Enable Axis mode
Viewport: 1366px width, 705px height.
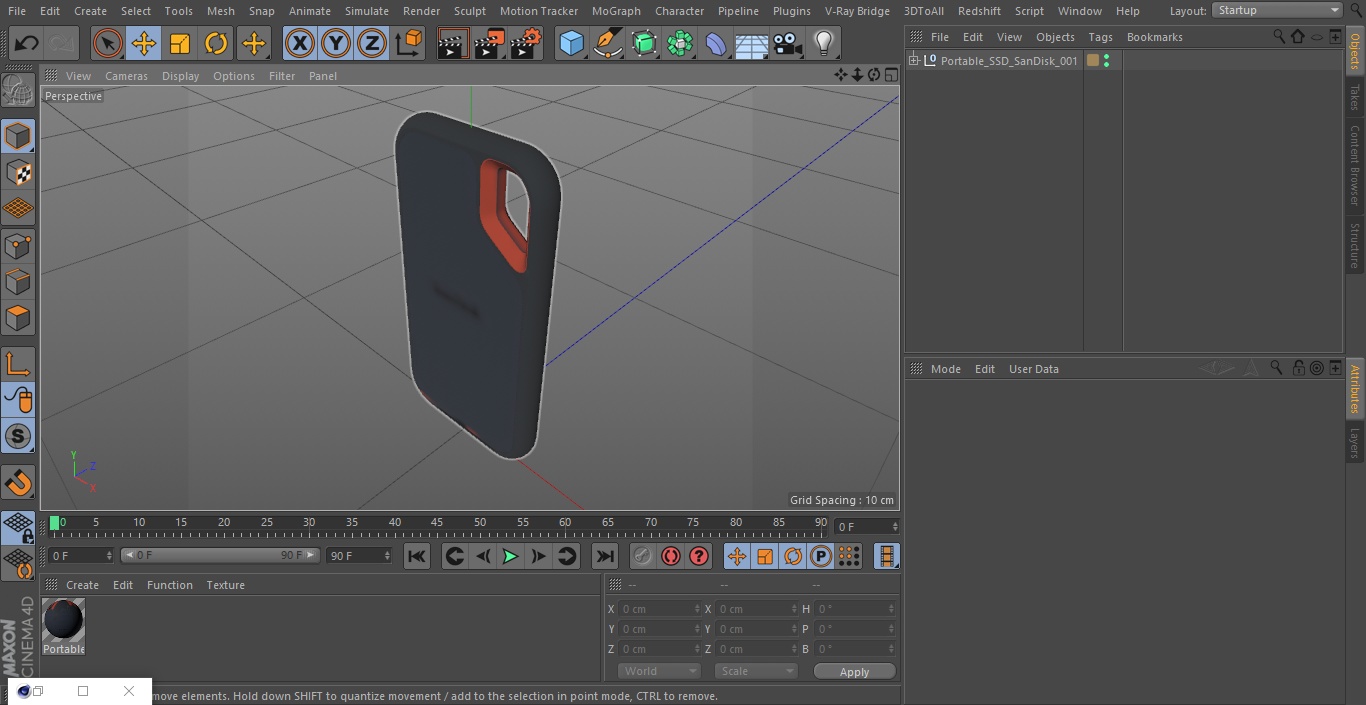(18, 364)
